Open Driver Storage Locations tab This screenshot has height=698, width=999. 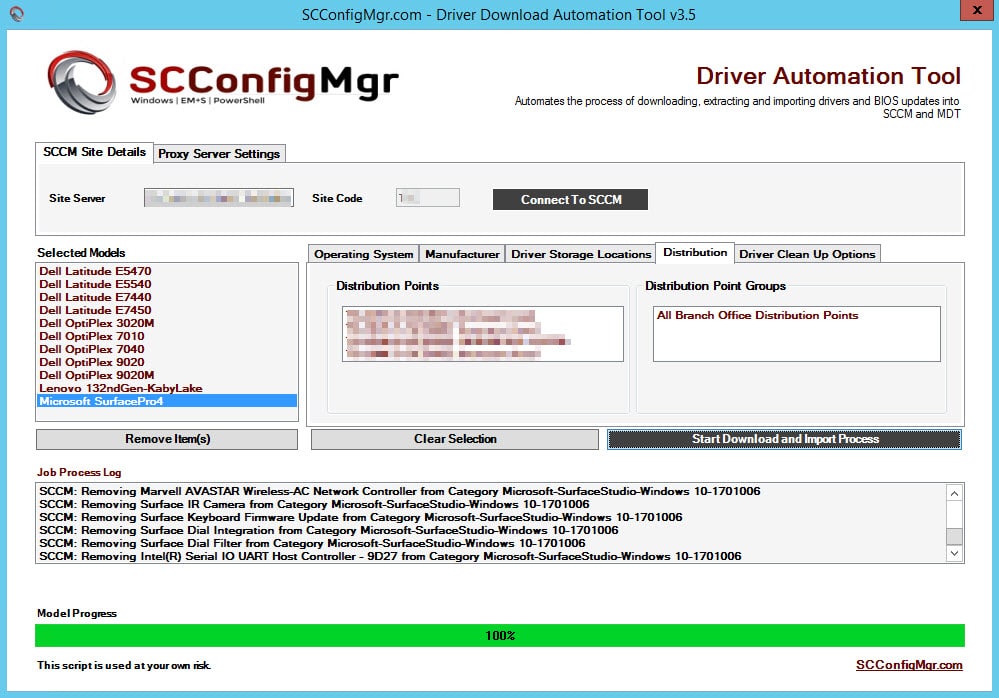[x=581, y=254]
